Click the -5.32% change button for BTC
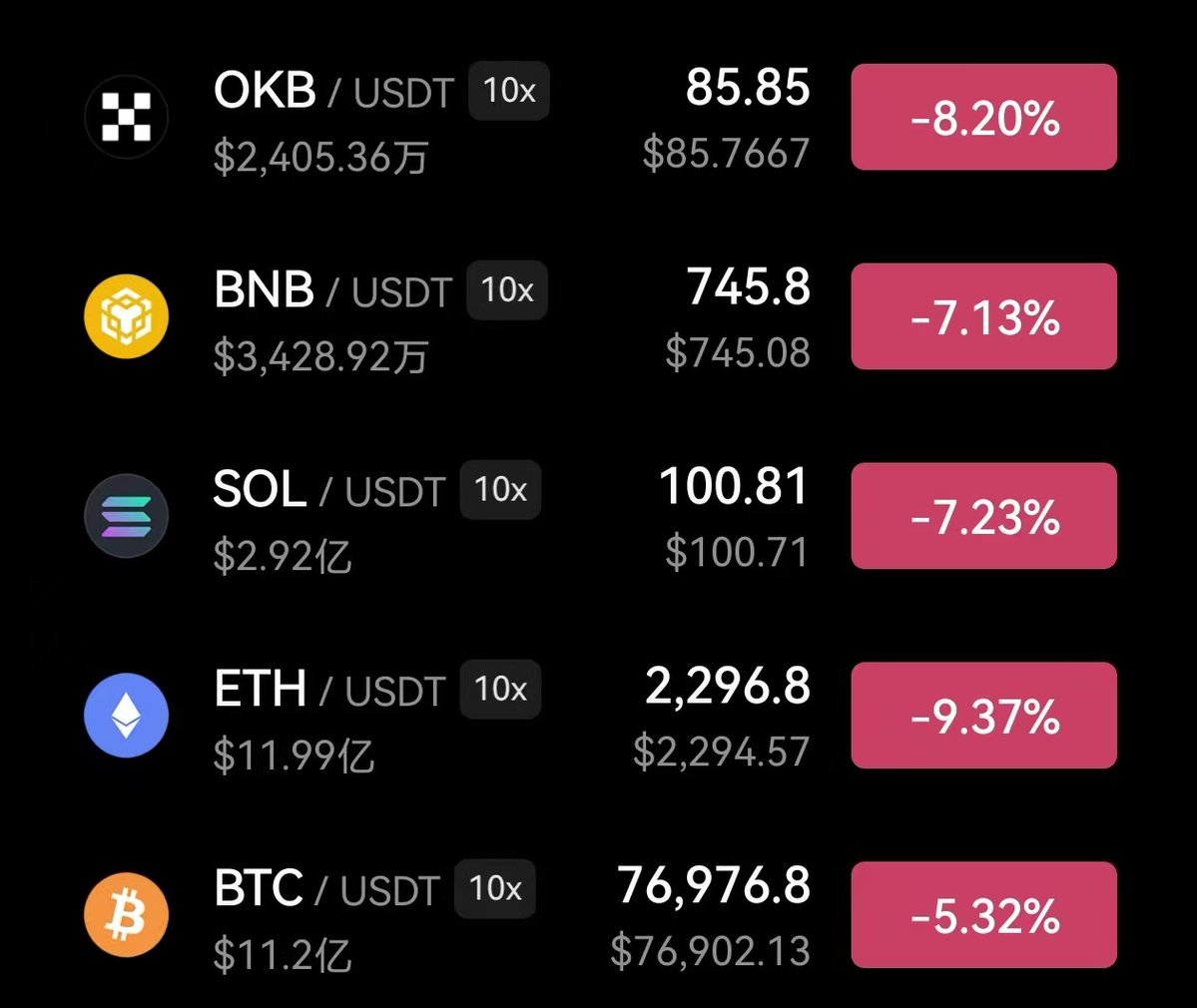 (983, 915)
